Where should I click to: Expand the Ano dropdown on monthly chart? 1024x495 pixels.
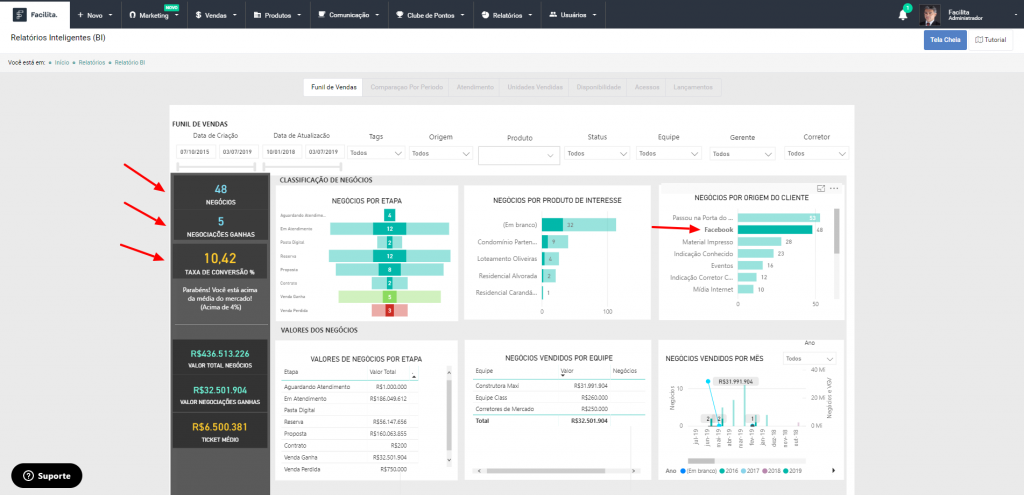pyautogui.click(x=810, y=359)
